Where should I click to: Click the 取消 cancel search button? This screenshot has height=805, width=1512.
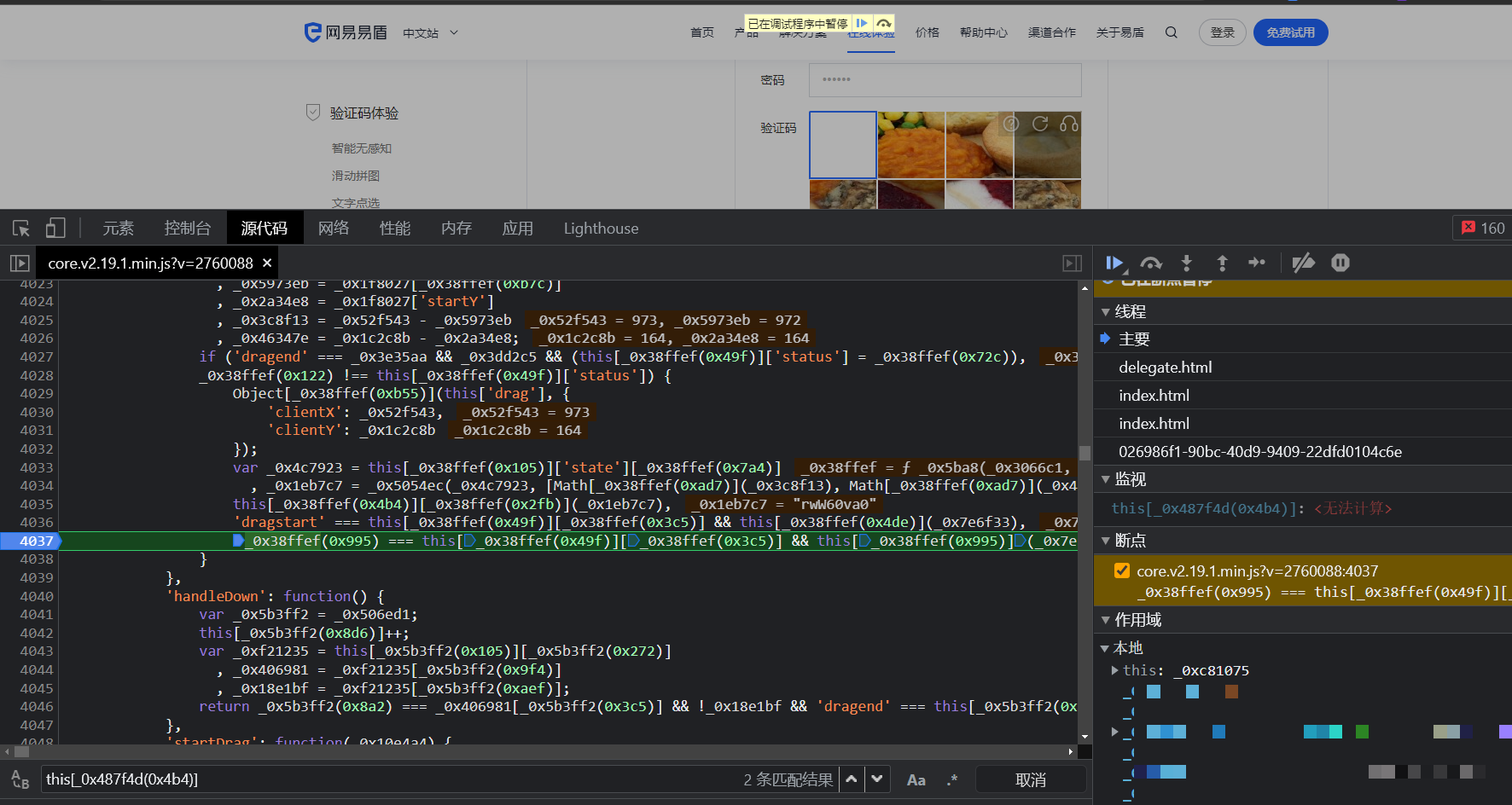click(x=1031, y=779)
